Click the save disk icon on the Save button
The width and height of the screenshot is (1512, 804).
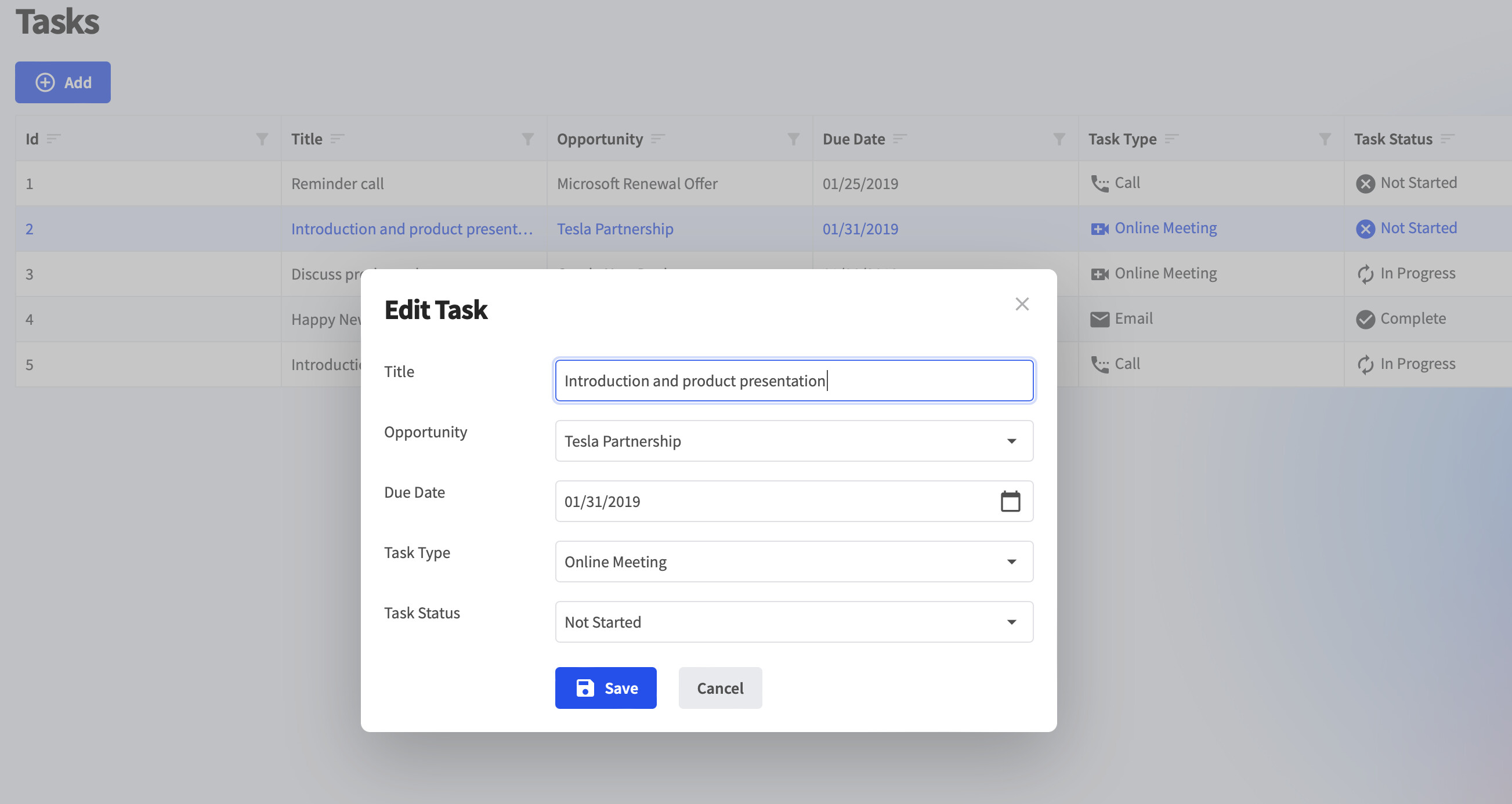[x=585, y=688]
